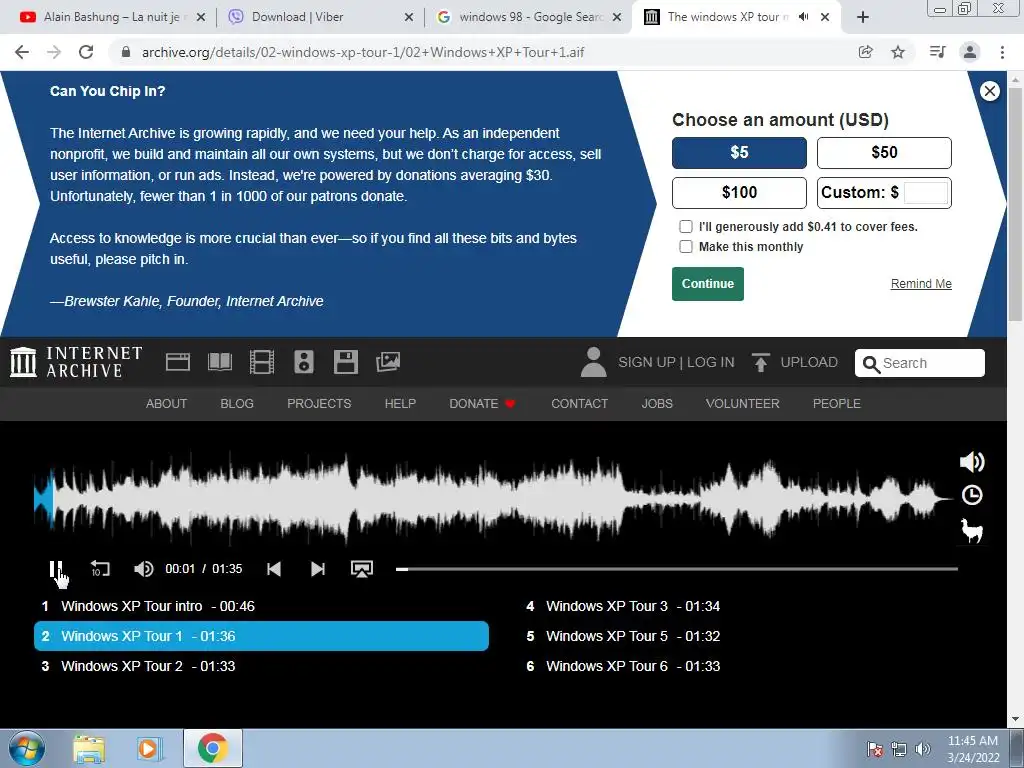Skip to the previous track

point(274,569)
